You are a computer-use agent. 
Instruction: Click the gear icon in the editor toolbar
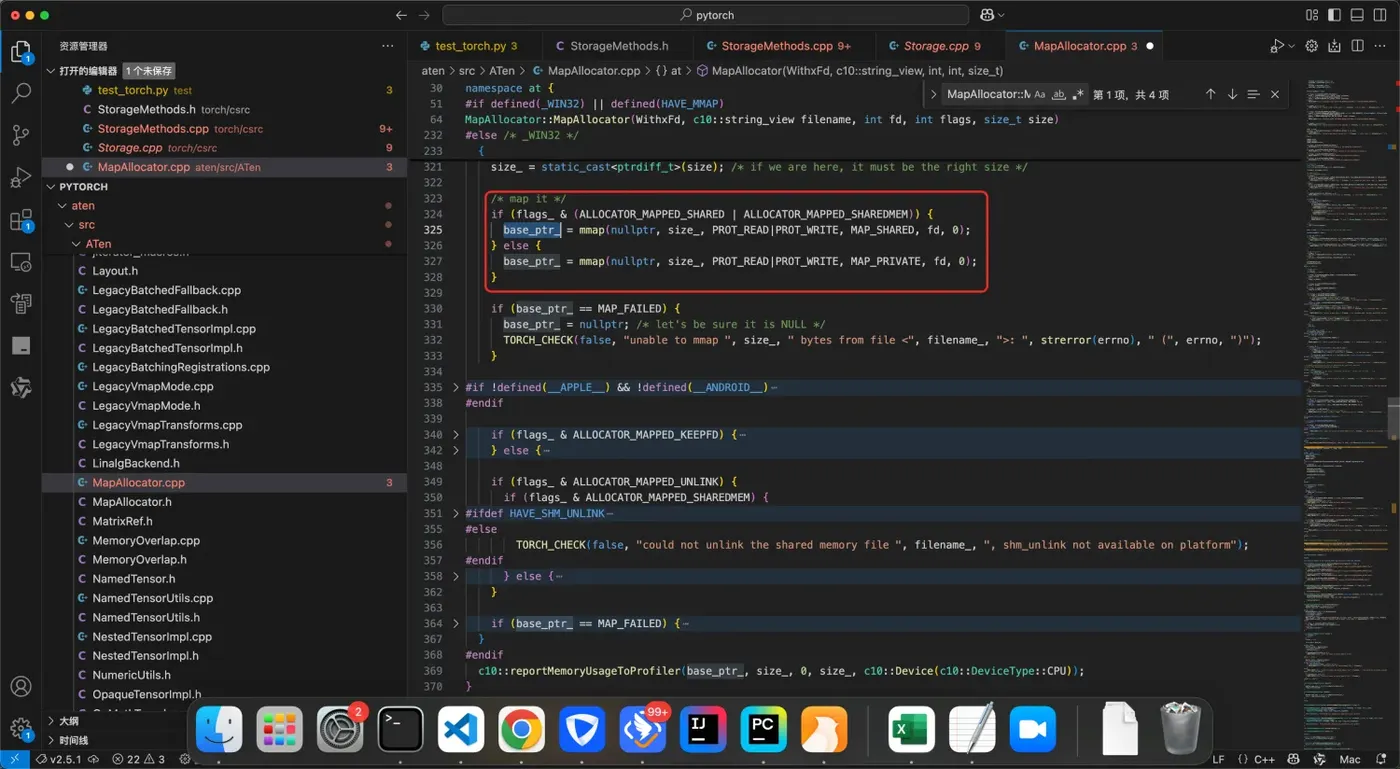tap(1311, 46)
